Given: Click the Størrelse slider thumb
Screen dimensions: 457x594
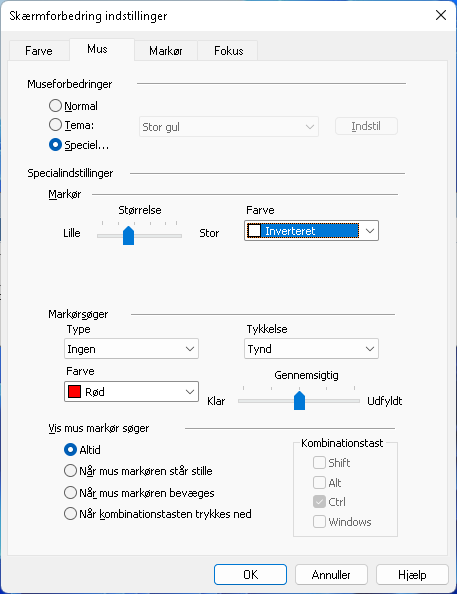Looking at the screenshot, I should click(128, 235).
